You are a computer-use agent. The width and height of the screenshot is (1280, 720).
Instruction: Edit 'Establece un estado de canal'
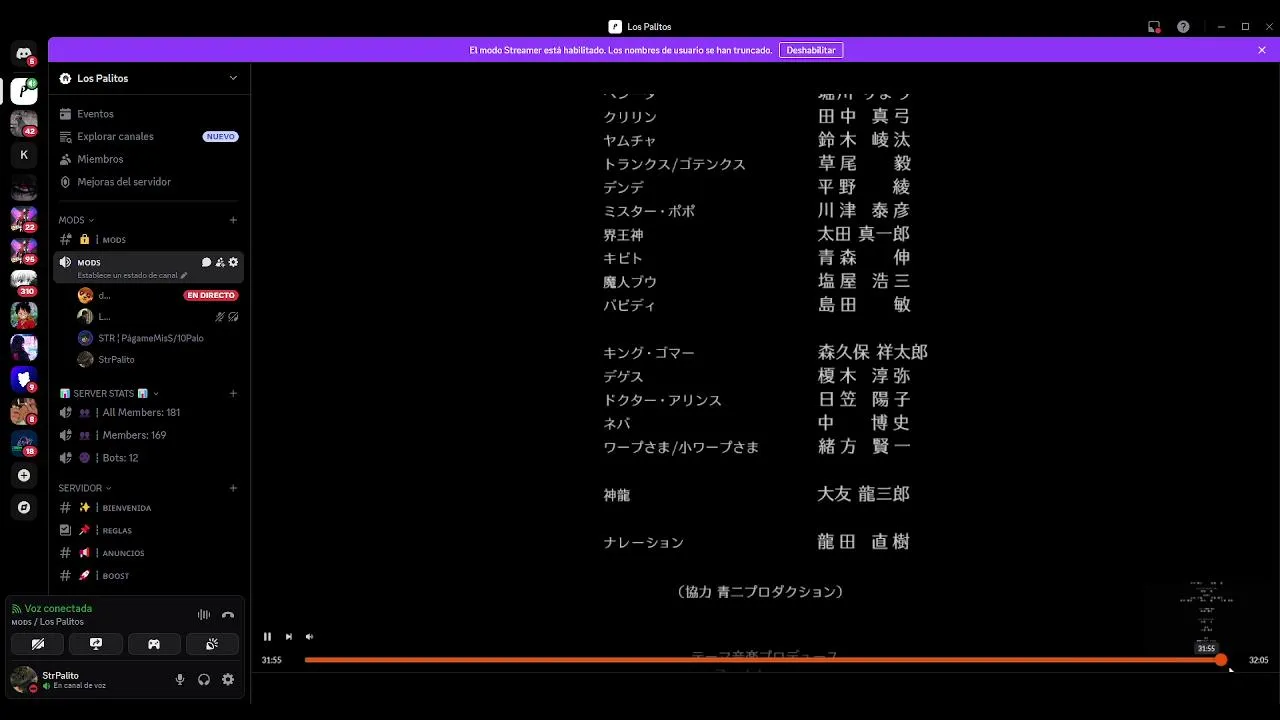pos(132,275)
